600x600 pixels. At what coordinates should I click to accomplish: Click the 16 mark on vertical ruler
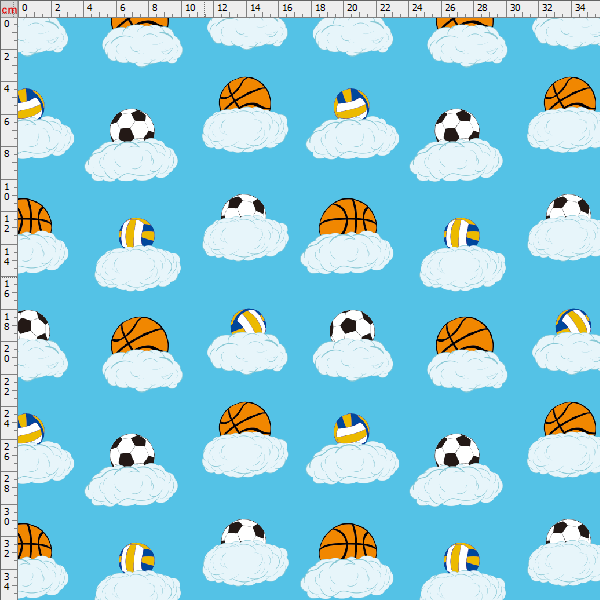point(7,289)
